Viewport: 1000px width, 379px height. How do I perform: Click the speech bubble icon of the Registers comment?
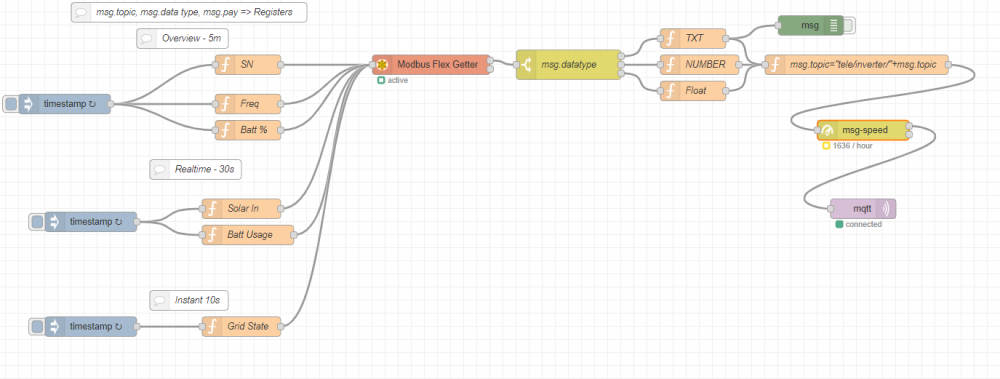[x=81, y=12]
